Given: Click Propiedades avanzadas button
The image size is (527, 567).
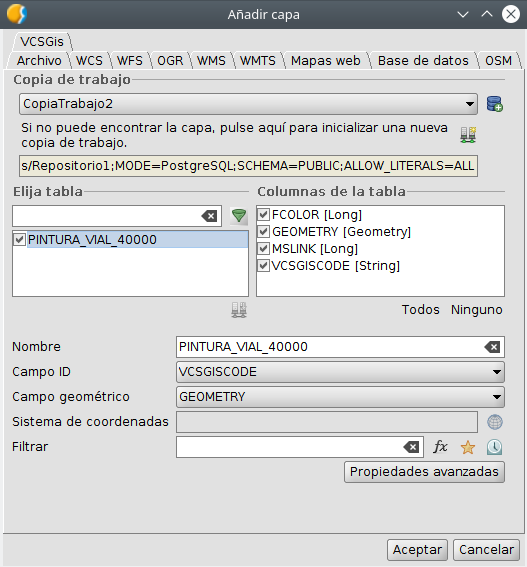Looking at the screenshot, I should pos(424,472).
